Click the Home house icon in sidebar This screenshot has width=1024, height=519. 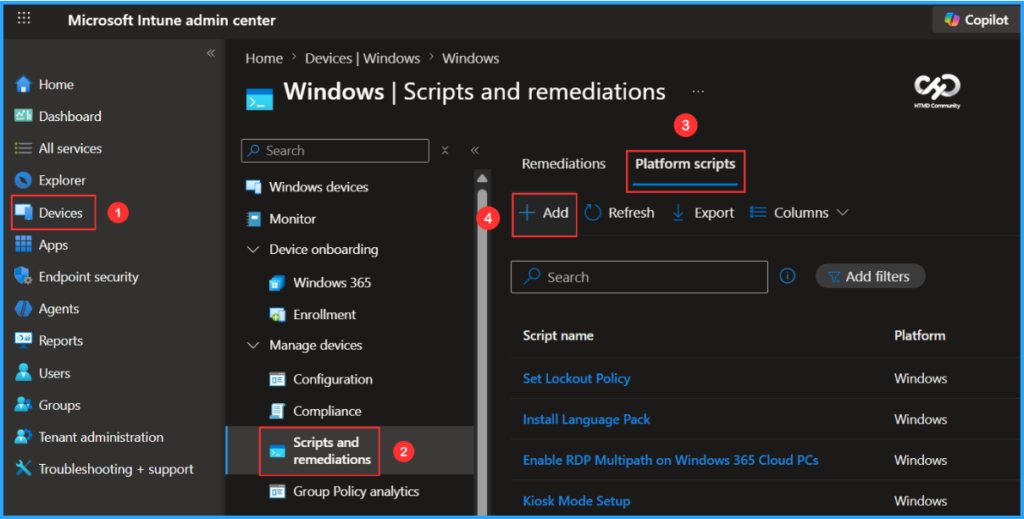(x=24, y=84)
